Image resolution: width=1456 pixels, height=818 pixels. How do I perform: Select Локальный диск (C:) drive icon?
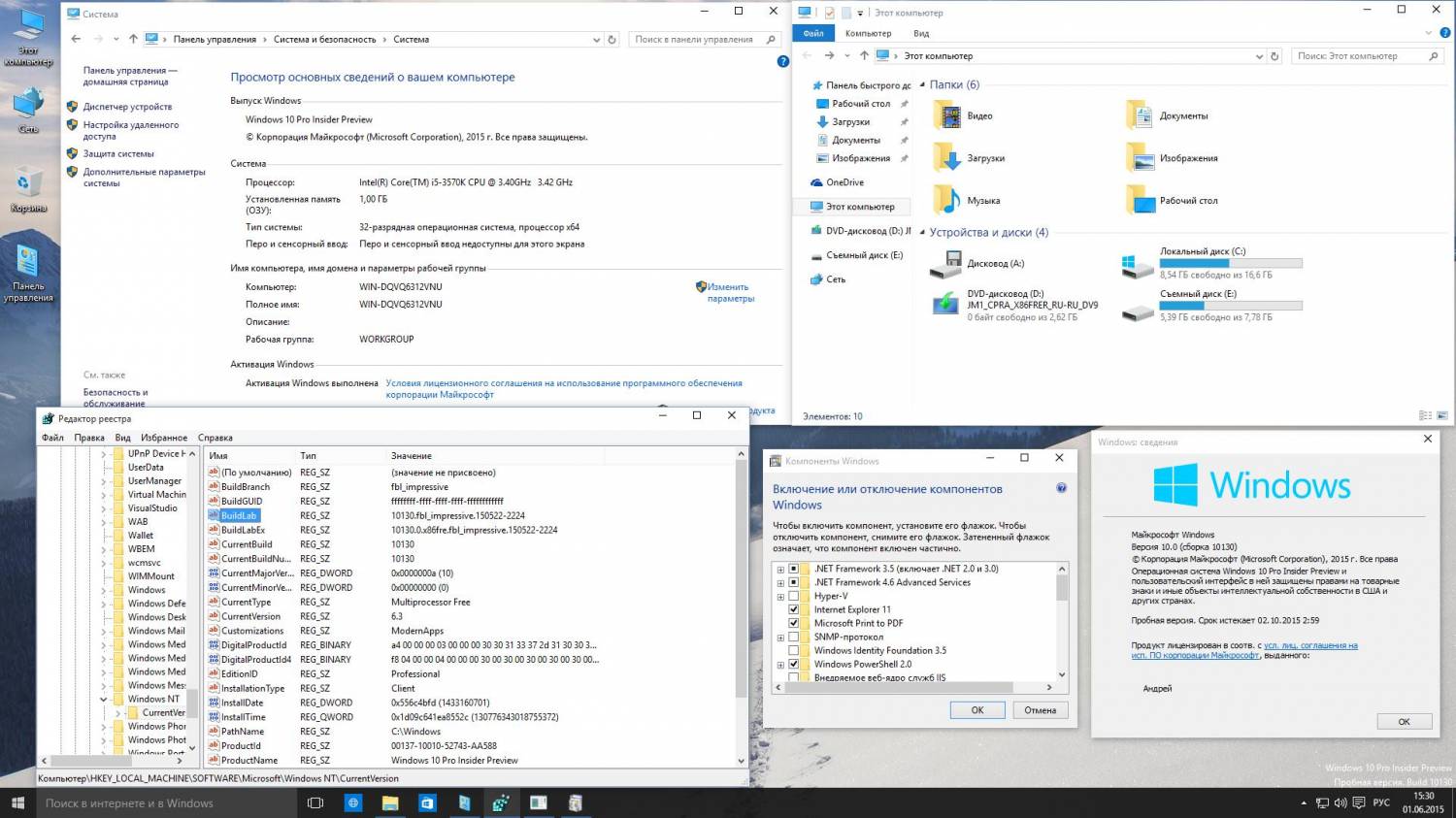[x=1137, y=264]
